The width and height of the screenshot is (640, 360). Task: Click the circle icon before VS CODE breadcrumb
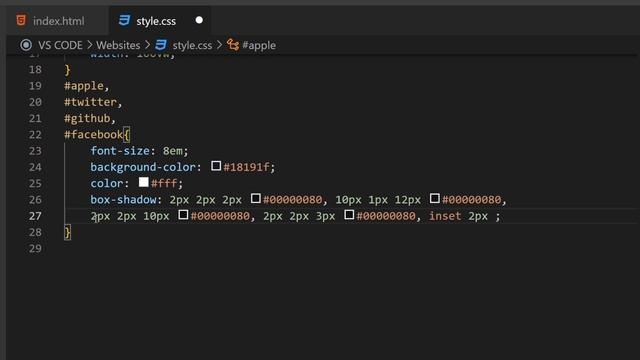26,45
